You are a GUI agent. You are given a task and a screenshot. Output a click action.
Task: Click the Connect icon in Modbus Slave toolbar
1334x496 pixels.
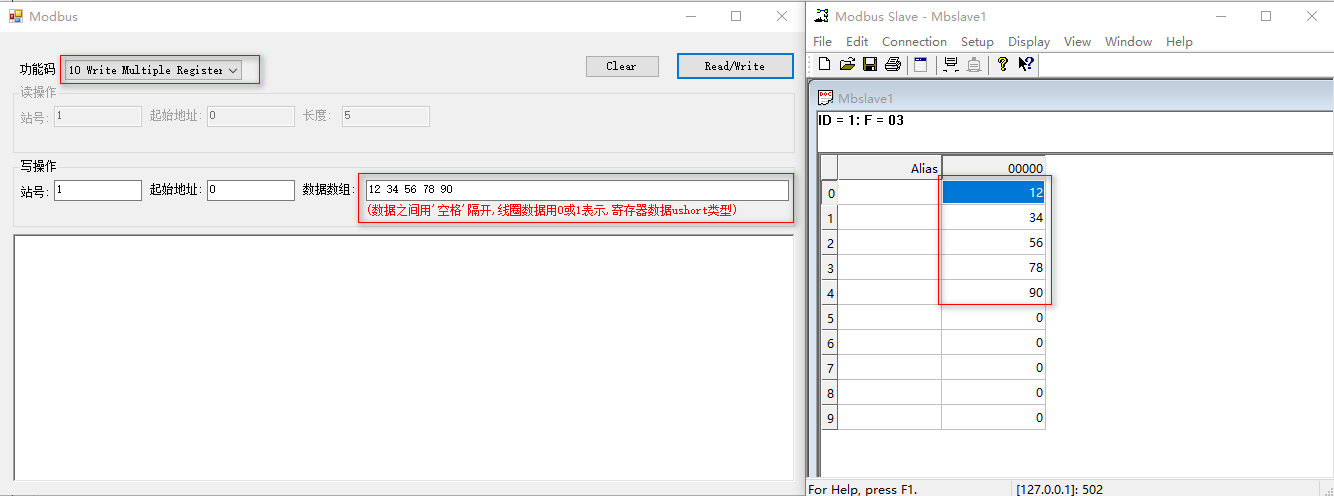(x=951, y=64)
